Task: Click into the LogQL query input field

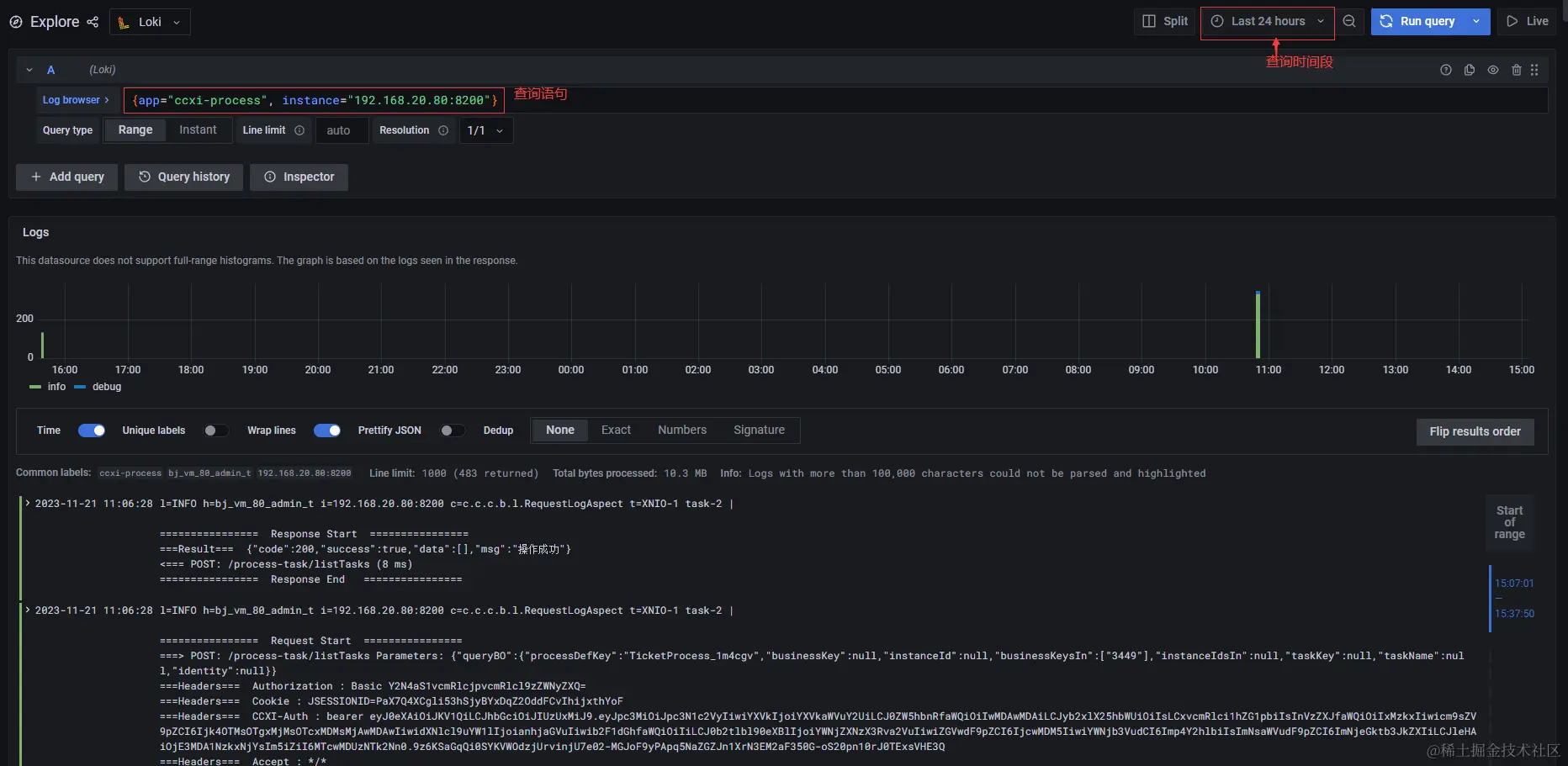Action: coord(835,100)
